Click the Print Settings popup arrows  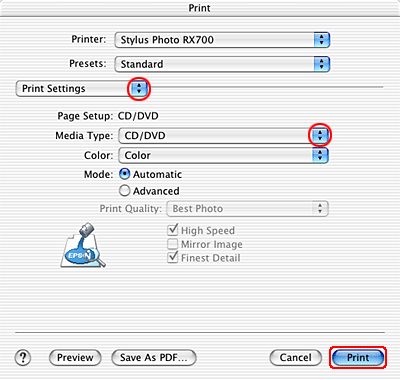[x=139, y=89]
